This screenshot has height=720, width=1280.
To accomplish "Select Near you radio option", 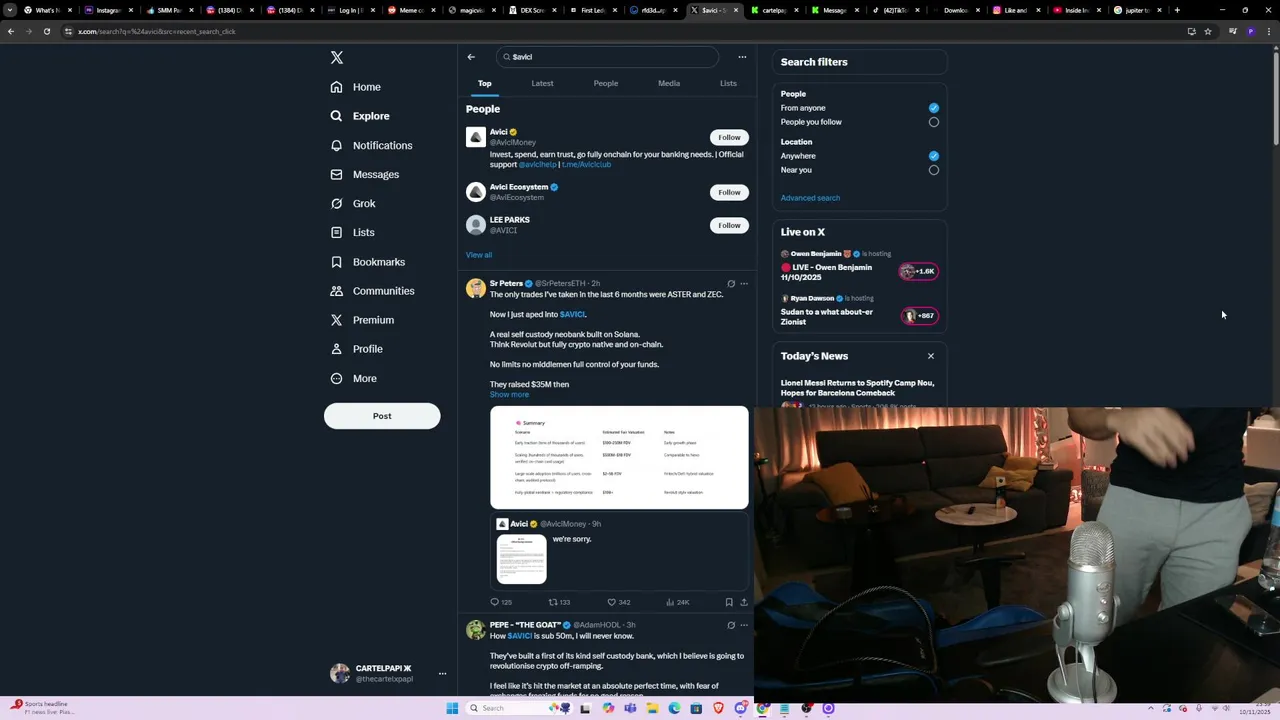I will [x=934, y=170].
